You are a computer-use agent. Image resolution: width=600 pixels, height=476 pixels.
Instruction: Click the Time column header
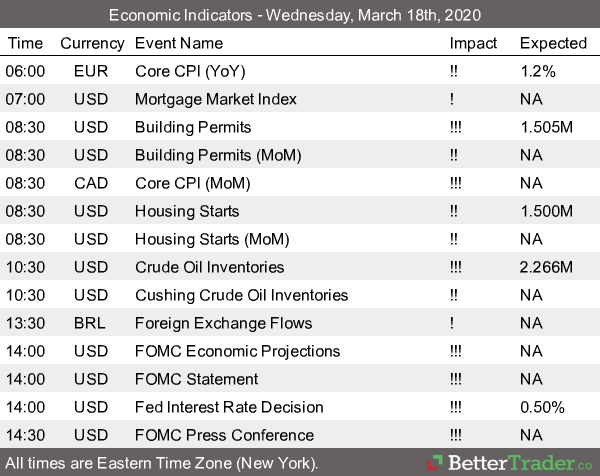[x=25, y=43]
